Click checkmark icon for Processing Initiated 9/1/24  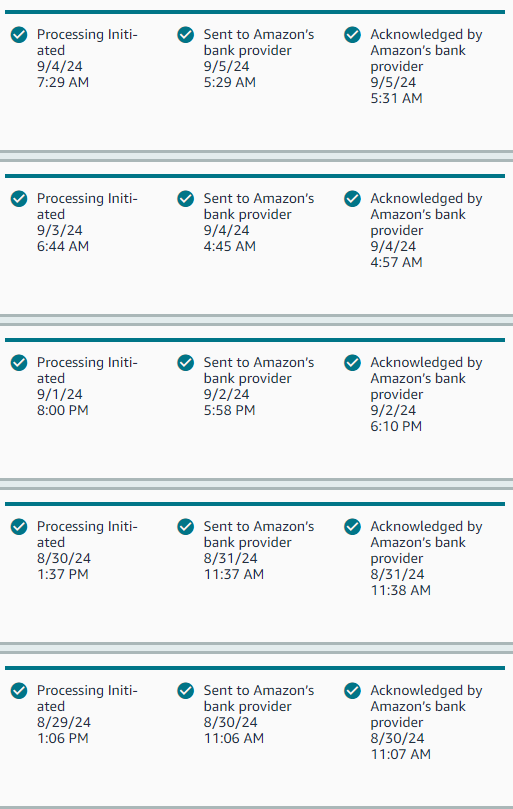19,363
